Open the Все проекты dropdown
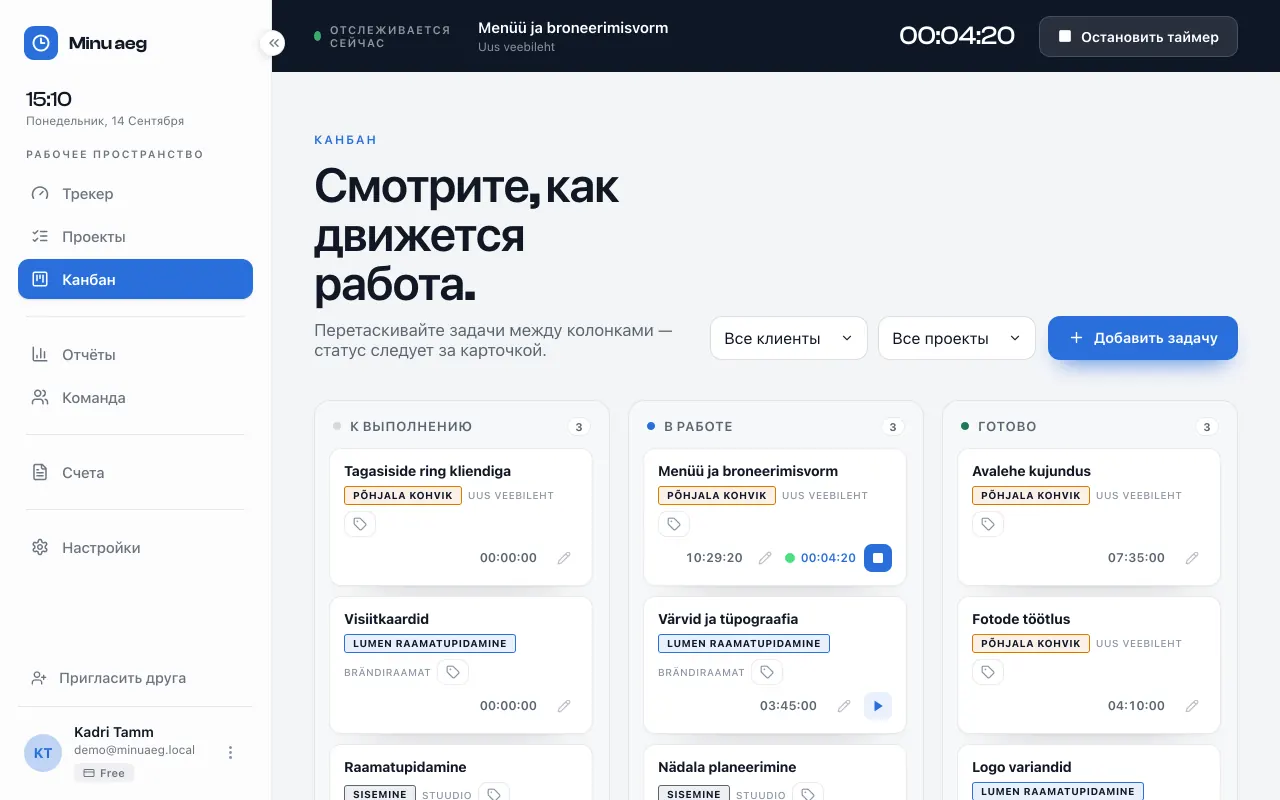Image resolution: width=1280 pixels, height=800 pixels. click(957, 338)
